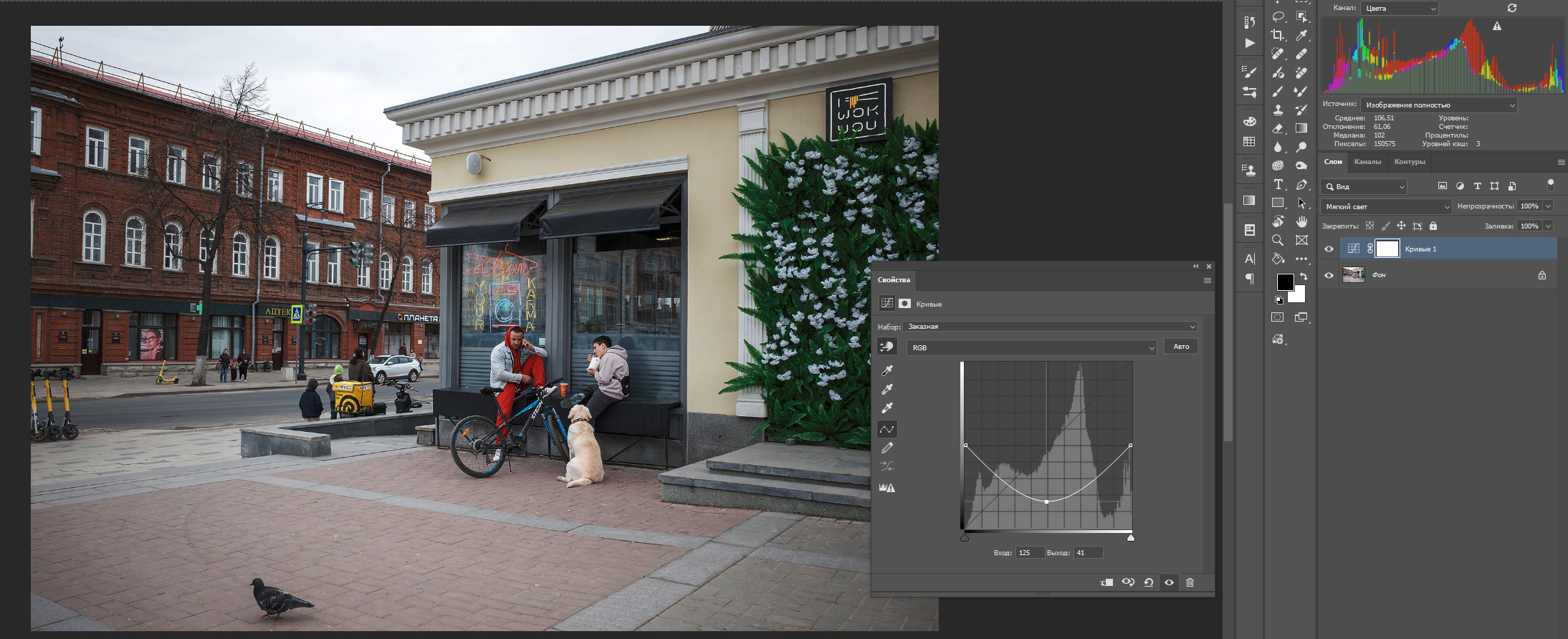Viewport: 1568px width, 639px height.
Task: Select the Crop tool
Action: click(x=1278, y=35)
